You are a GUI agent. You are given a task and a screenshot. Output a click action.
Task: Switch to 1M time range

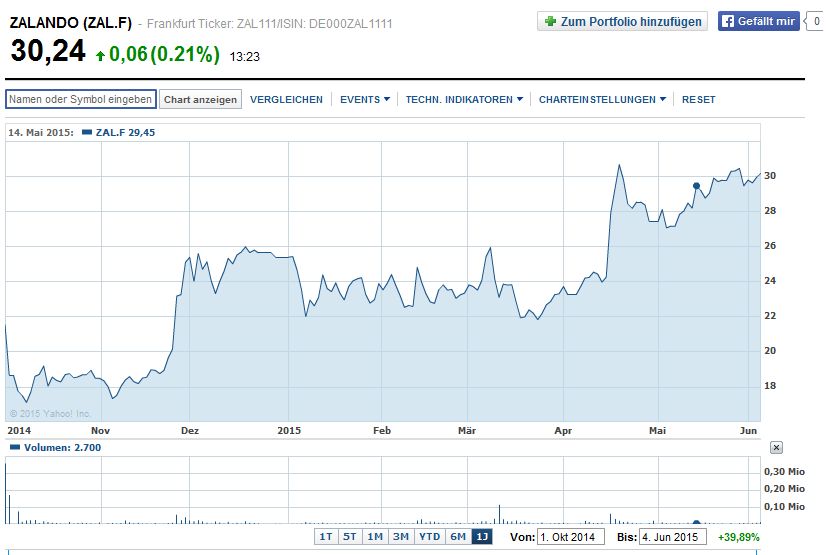tap(375, 537)
